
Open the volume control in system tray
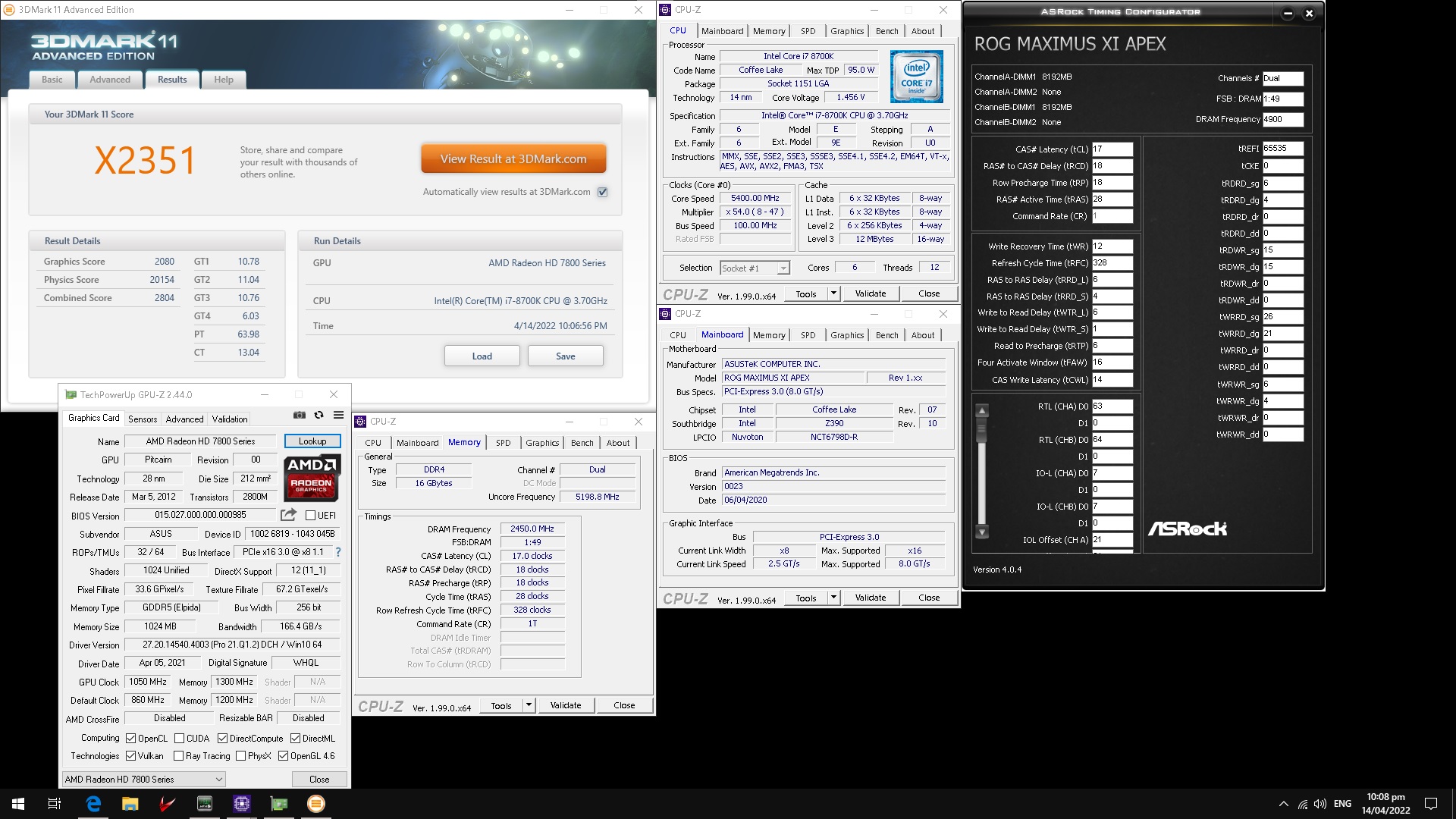(1320, 804)
